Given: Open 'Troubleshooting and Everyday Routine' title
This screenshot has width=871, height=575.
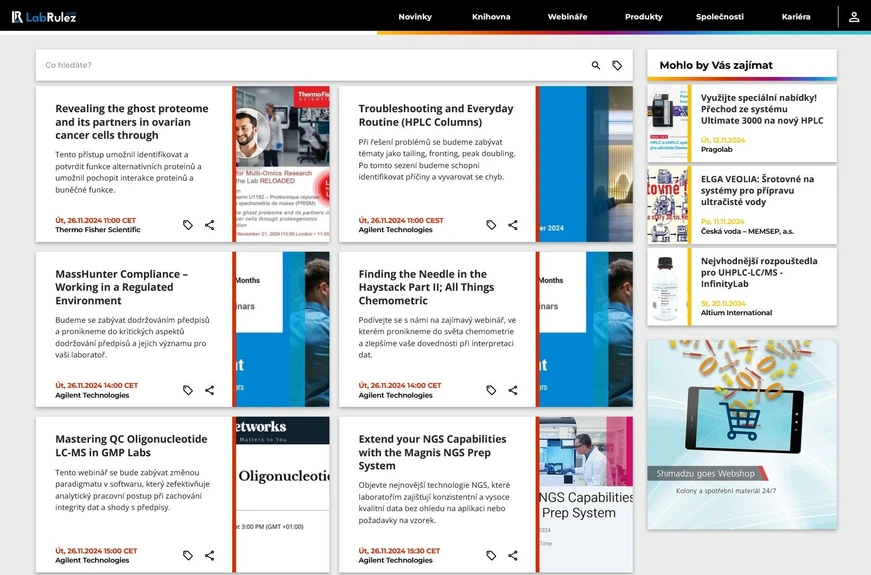Looking at the screenshot, I should point(436,115).
